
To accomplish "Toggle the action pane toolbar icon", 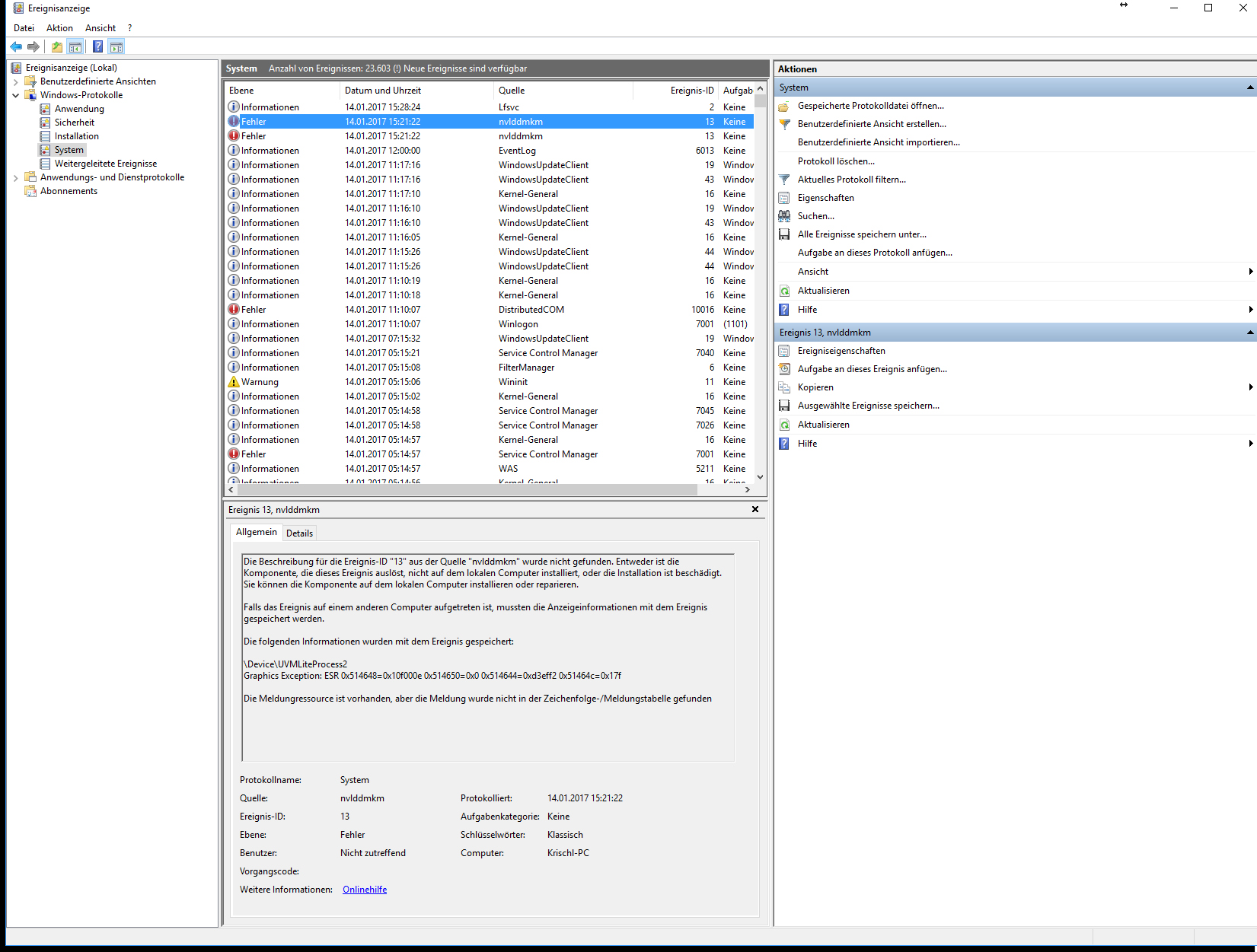I will pos(116,47).
